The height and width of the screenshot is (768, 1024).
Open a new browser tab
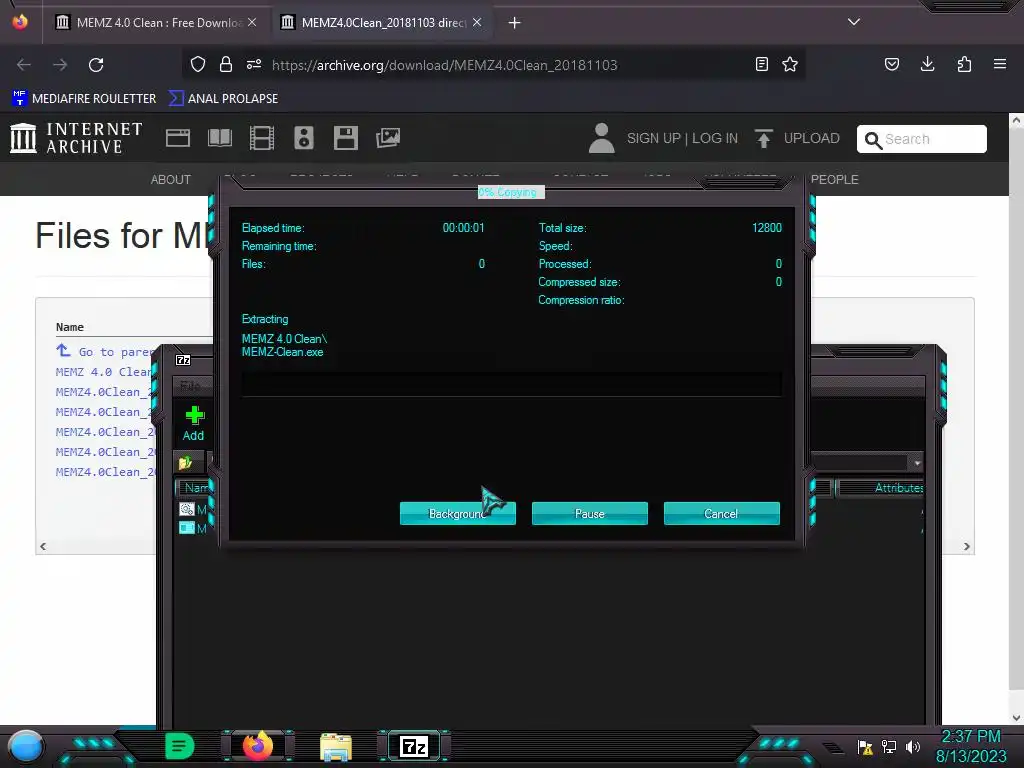pos(515,23)
